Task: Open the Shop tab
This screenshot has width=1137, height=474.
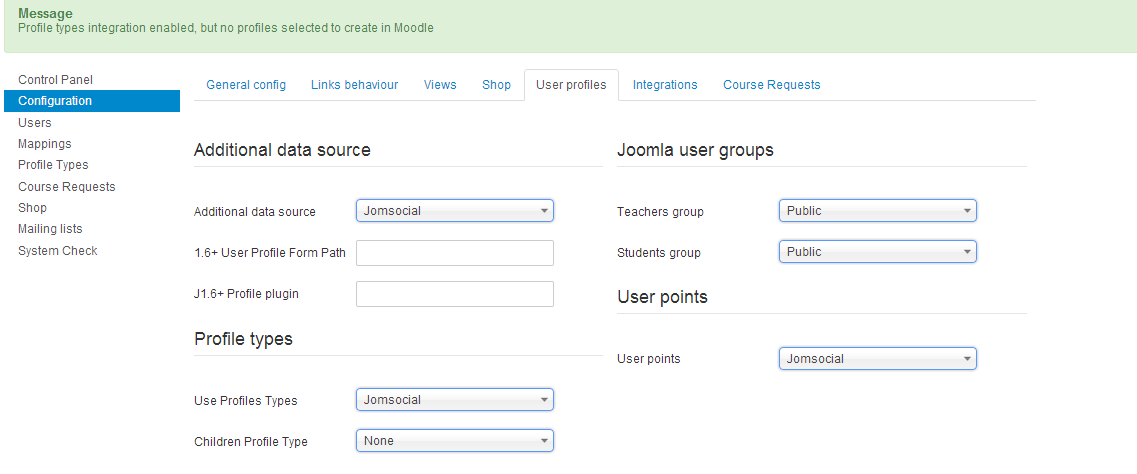Action: click(x=496, y=85)
